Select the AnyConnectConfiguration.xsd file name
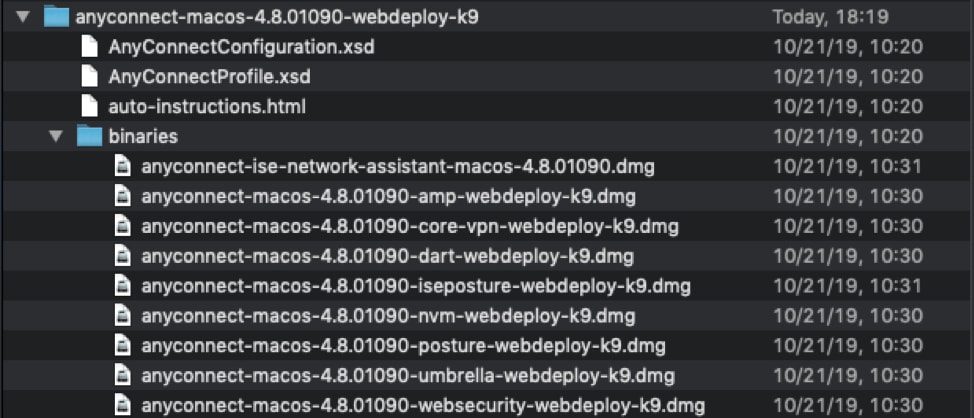 (x=241, y=47)
